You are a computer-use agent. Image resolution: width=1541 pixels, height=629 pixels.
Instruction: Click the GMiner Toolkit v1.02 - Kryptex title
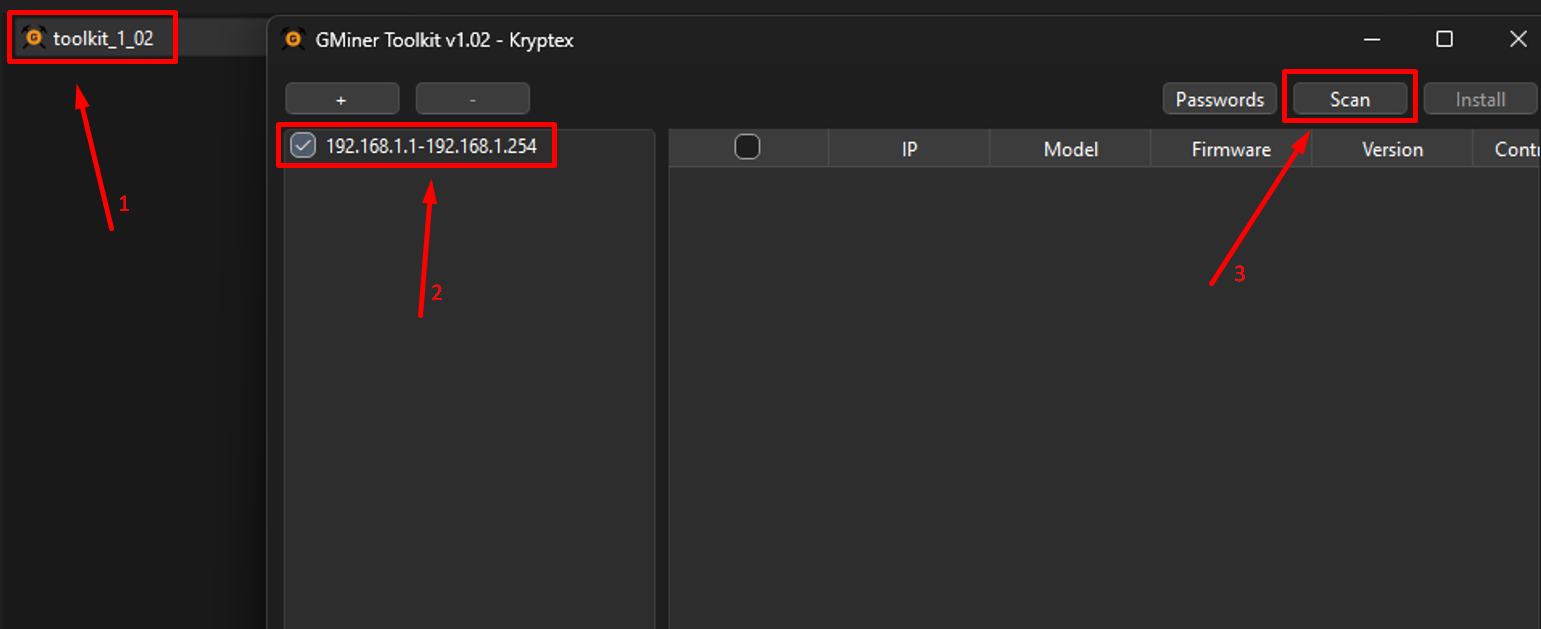click(443, 40)
